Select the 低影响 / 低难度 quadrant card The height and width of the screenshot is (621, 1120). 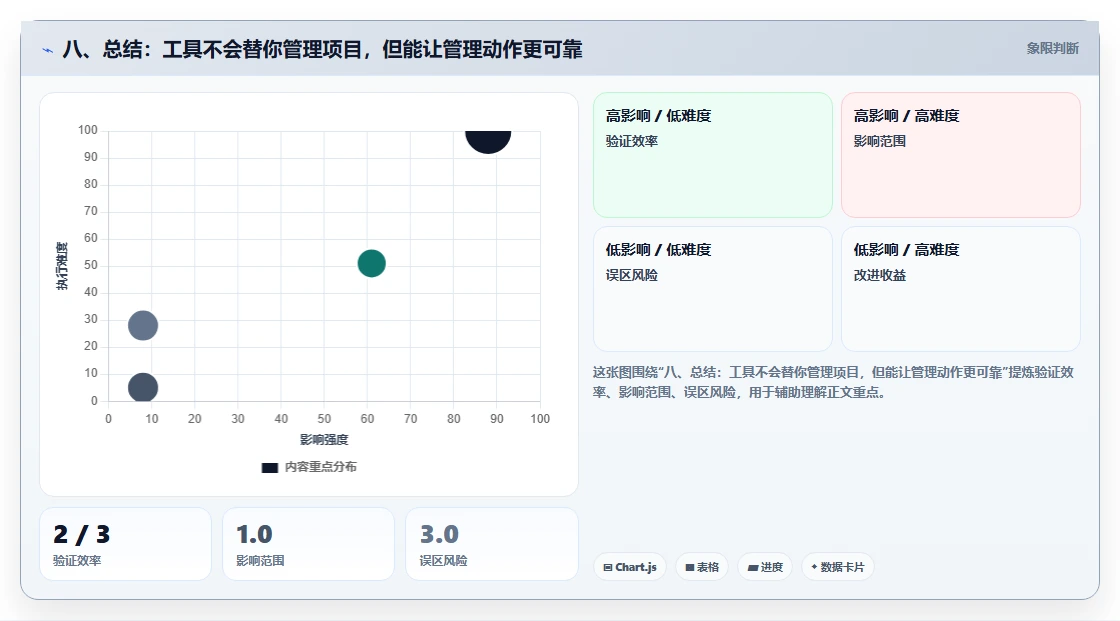(x=713, y=289)
